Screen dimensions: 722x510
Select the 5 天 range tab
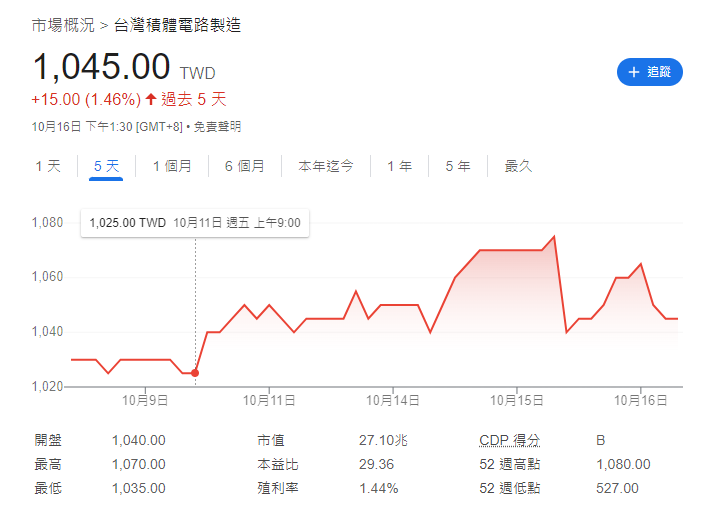pos(106,166)
